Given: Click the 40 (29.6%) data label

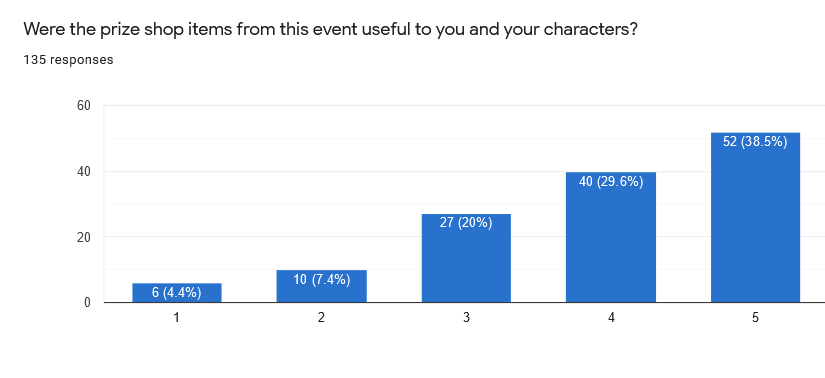Looking at the screenshot, I should 611,182.
